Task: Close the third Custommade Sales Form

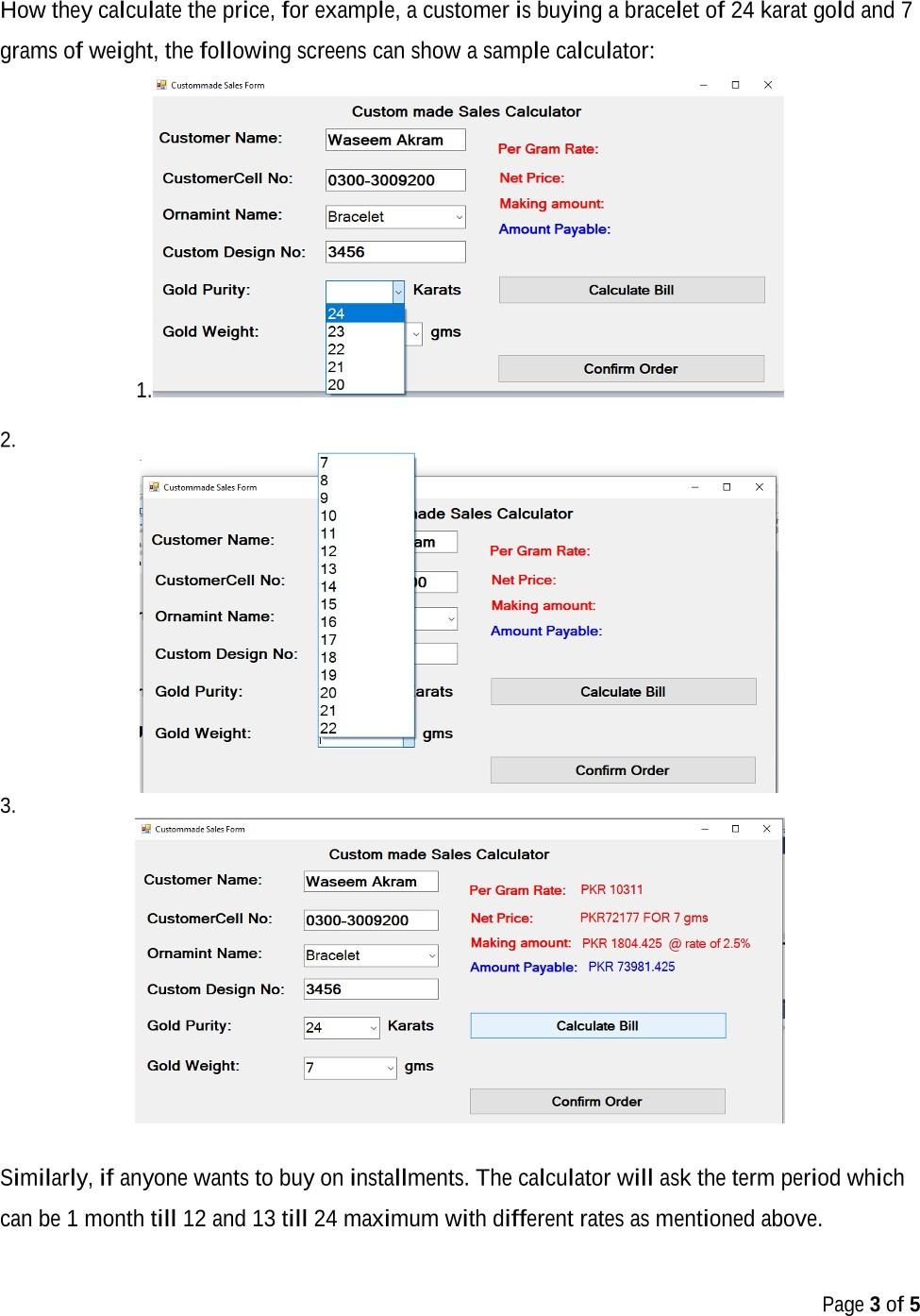Action: coord(767,829)
